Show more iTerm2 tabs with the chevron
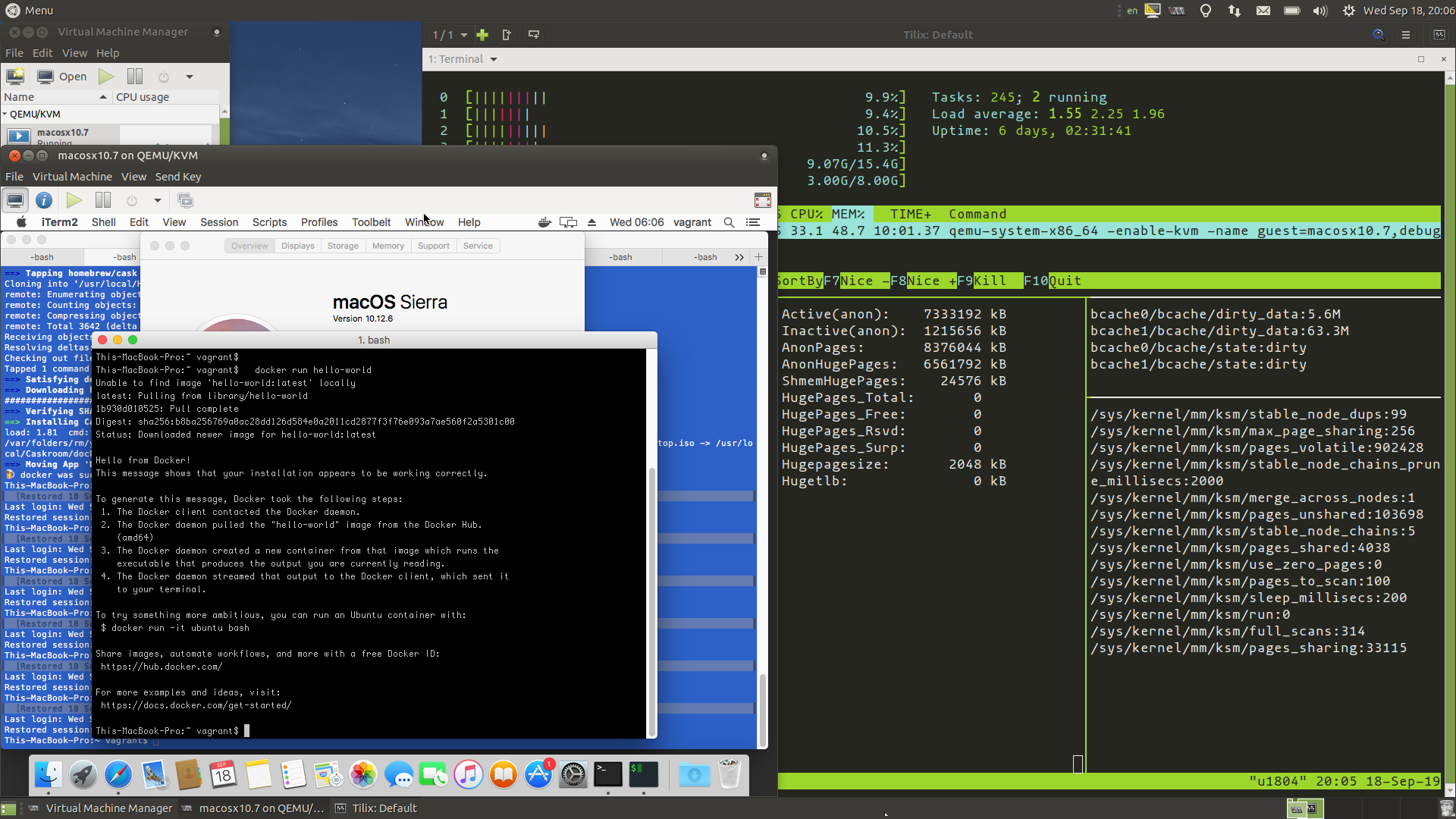Image resolution: width=1456 pixels, height=819 pixels. coord(739,257)
